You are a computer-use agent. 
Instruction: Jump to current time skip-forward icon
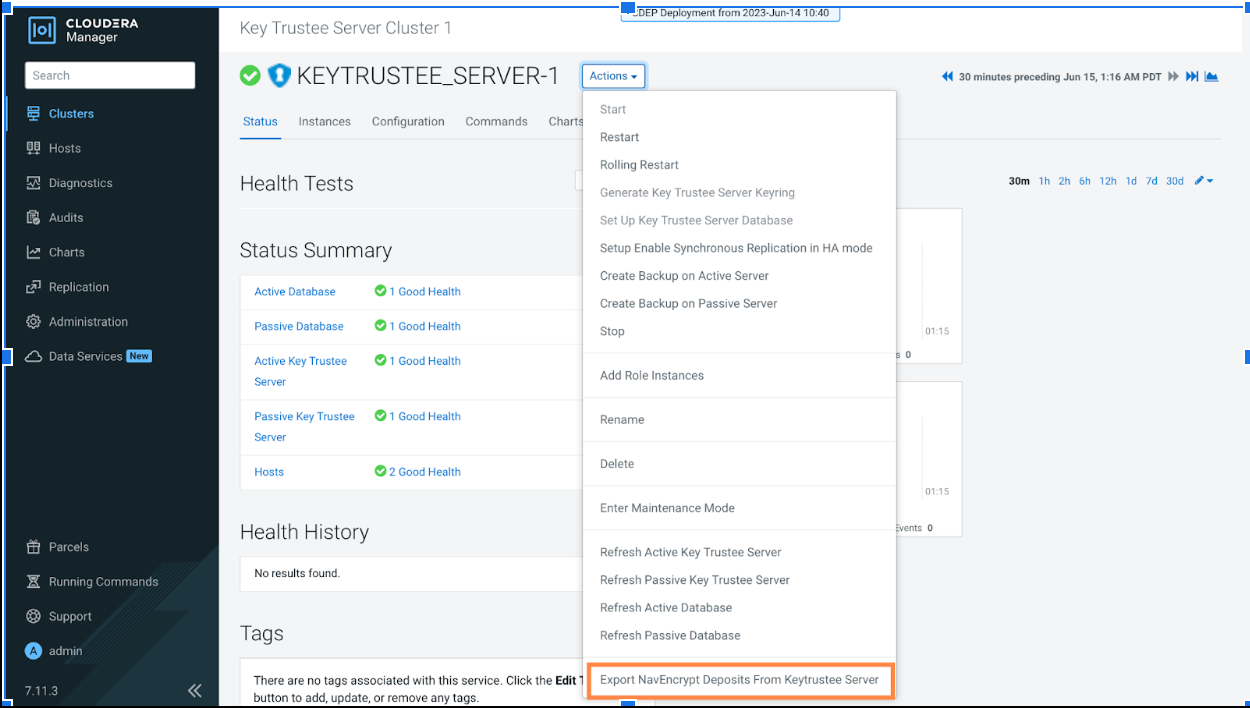(x=1192, y=77)
